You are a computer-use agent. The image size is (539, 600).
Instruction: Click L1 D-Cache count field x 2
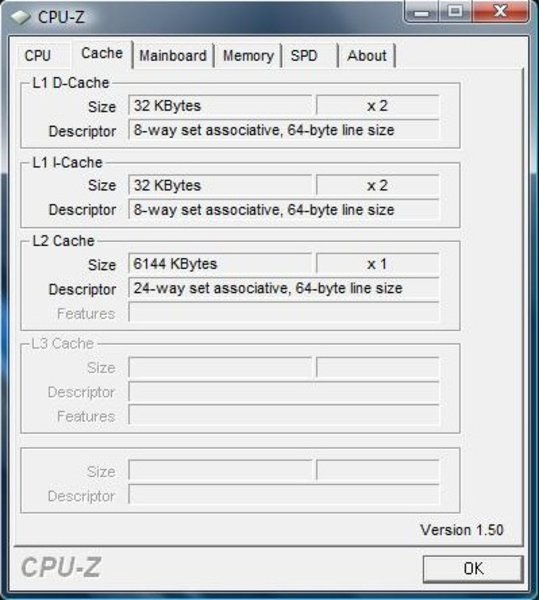click(378, 106)
